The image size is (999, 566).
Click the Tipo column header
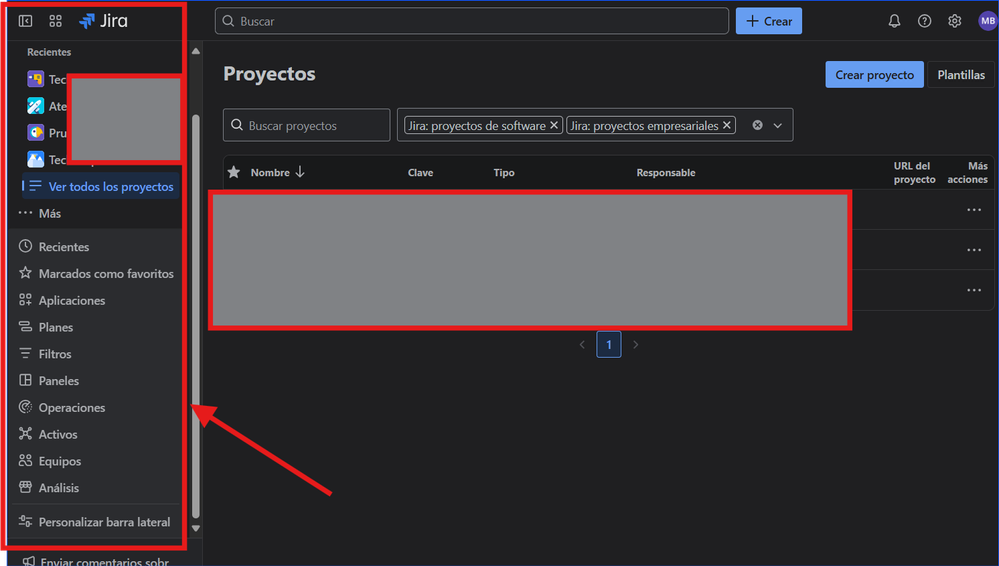tap(504, 173)
